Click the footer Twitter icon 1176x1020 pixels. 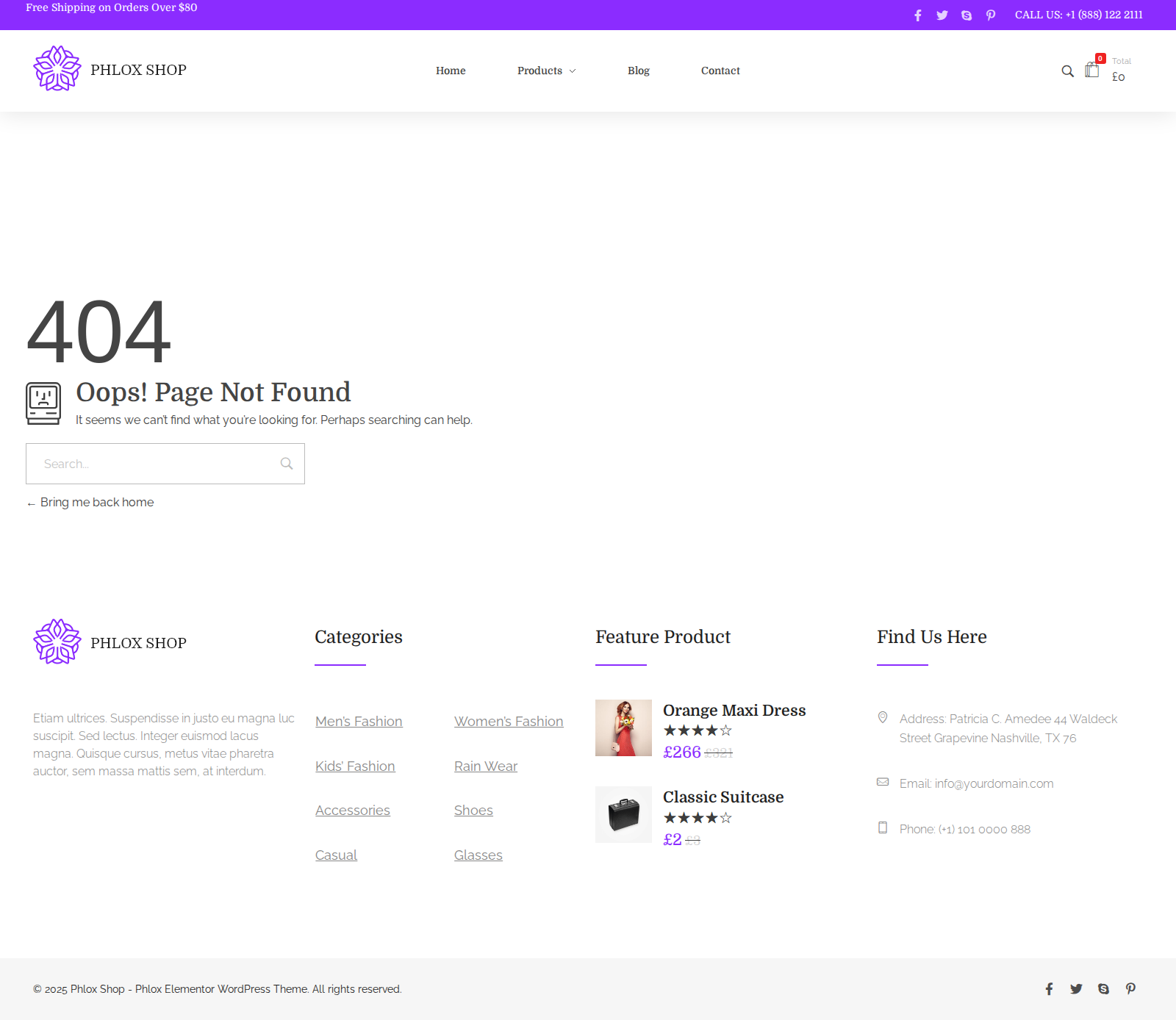[1076, 989]
